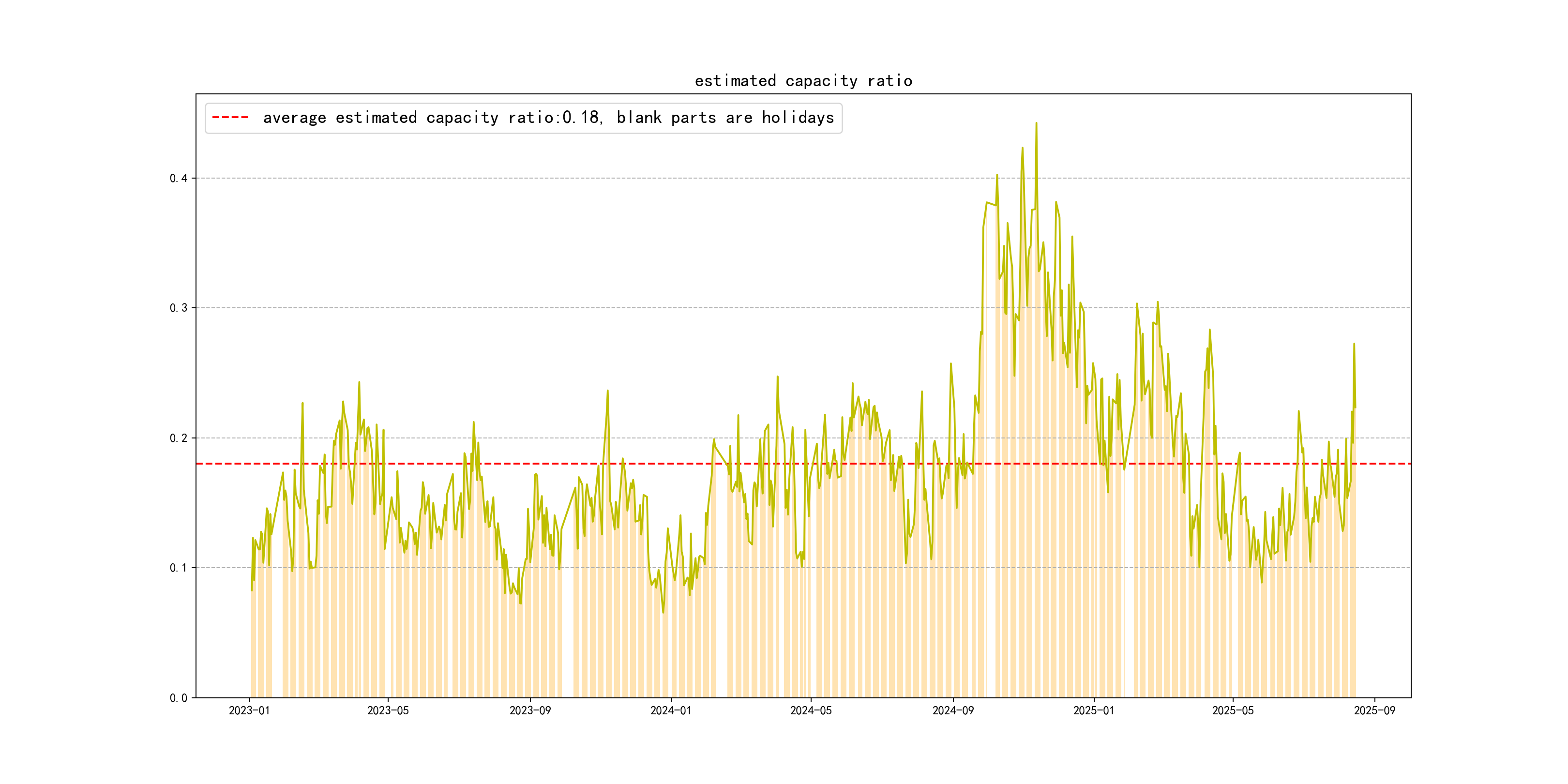This screenshot has height=784, width=1568.
Task: Click the 2025-01 x-axis label
Action: pyautogui.click(x=1093, y=710)
